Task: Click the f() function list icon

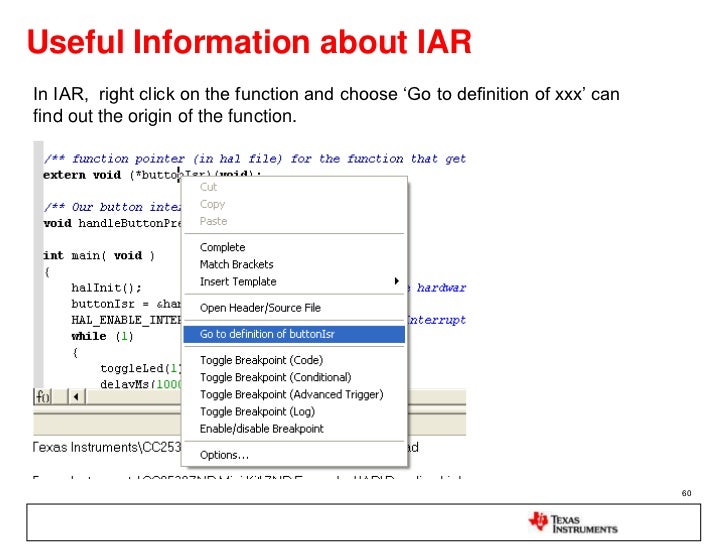Action: [43, 397]
